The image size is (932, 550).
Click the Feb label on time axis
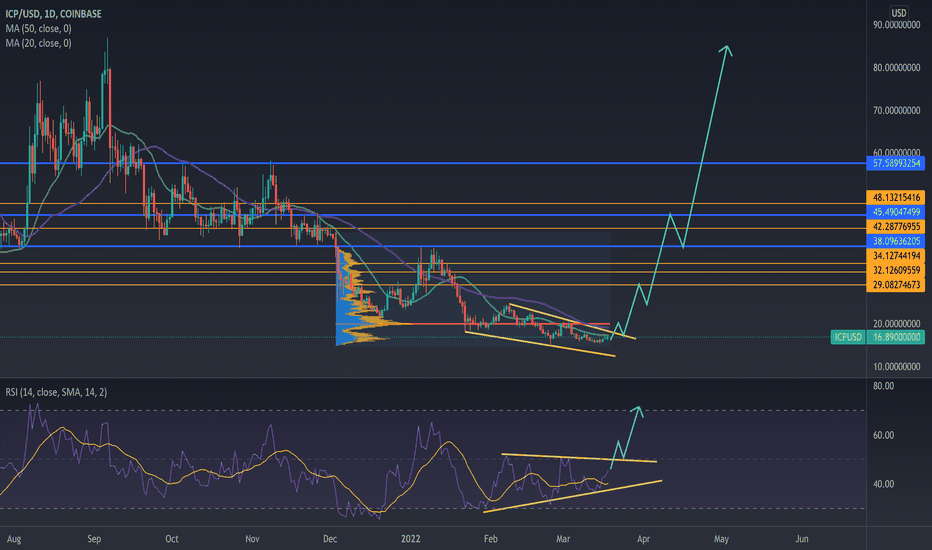point(490,539)
